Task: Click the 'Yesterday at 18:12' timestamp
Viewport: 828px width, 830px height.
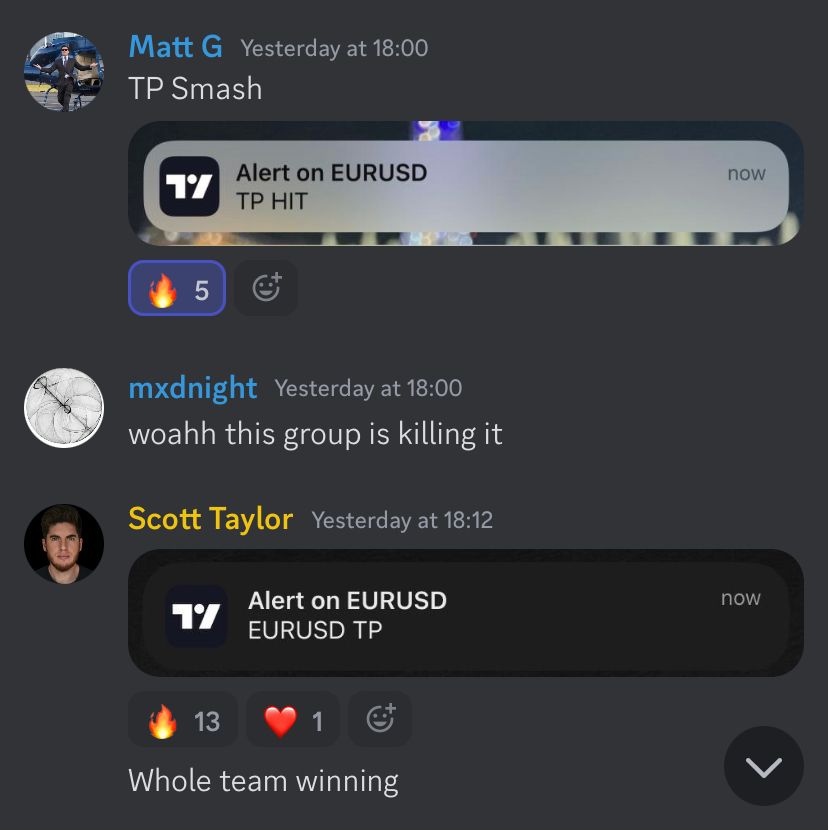Action: pyautogui.click(x=402, y=520)
